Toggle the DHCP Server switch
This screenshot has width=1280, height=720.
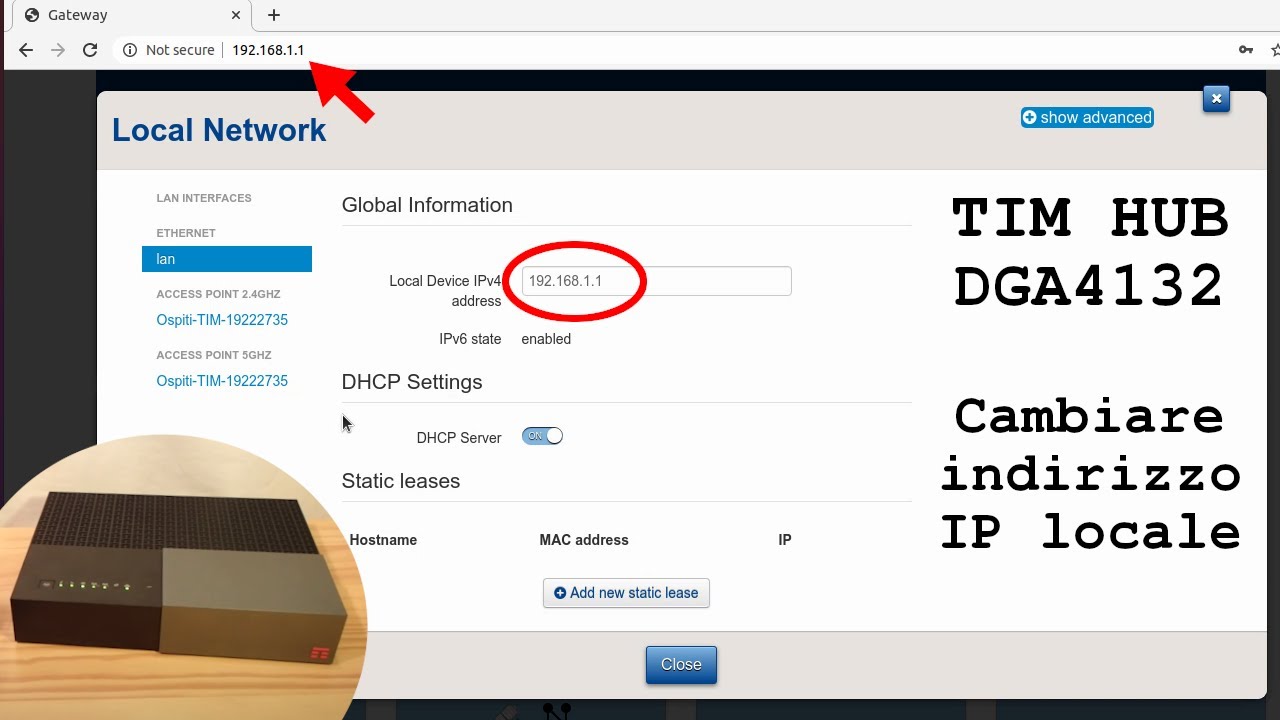(x=542, y=436)
